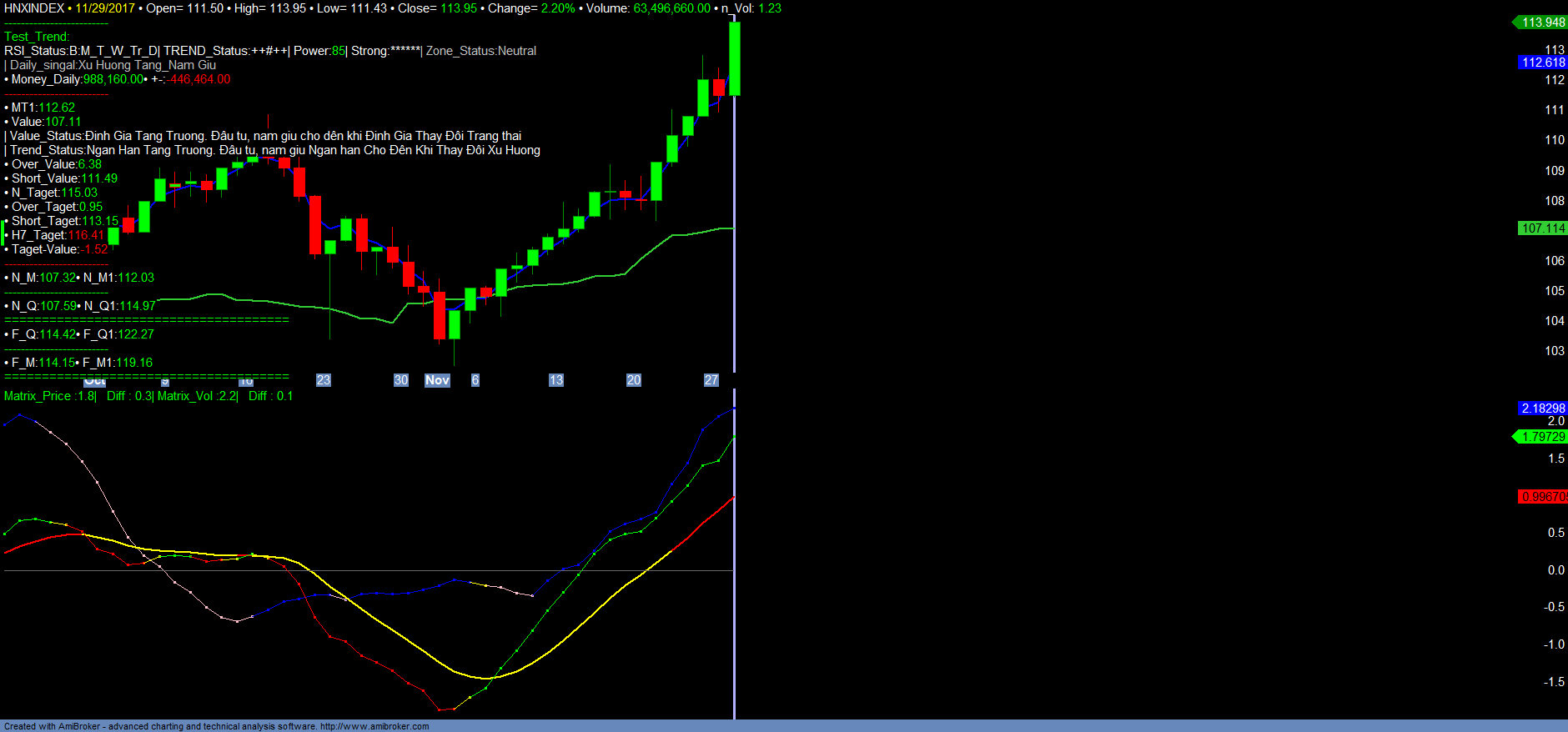Image resolution: width=1568 pixels, height=732 pixels.
Task: Click the HNXINDEX ticker symbol title
Action: pos(34,8)
